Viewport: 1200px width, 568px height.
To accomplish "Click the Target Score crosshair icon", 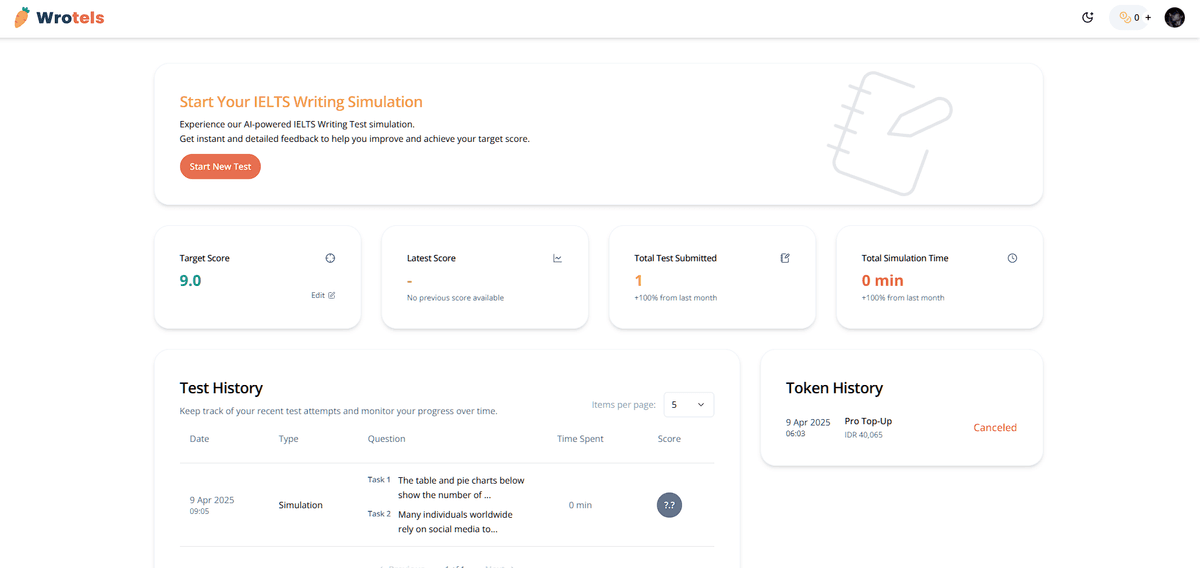I will (x=330, y=258).
